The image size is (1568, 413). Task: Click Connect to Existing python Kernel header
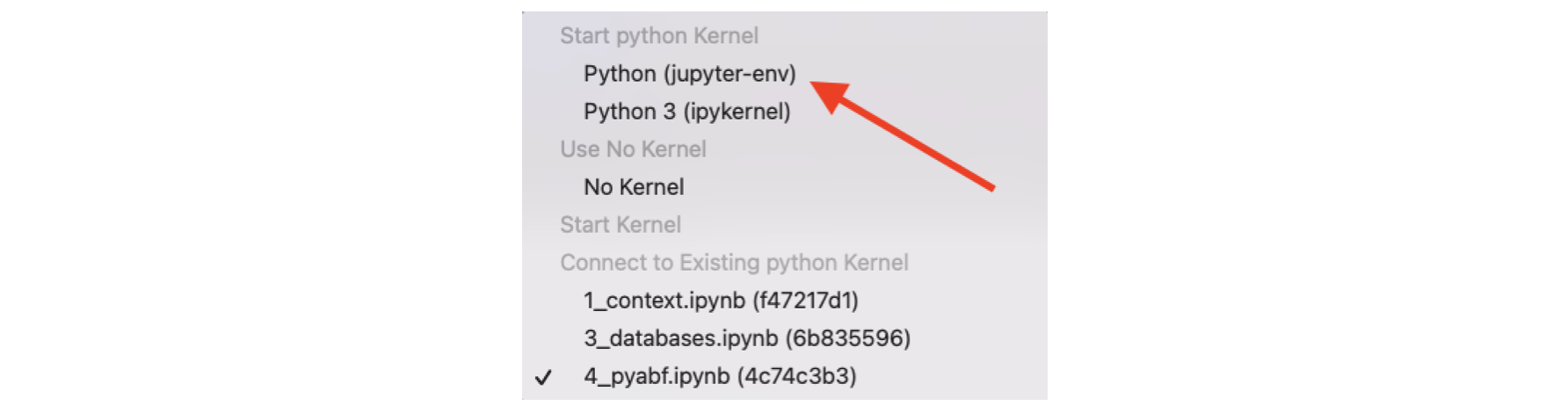[734, 263]
